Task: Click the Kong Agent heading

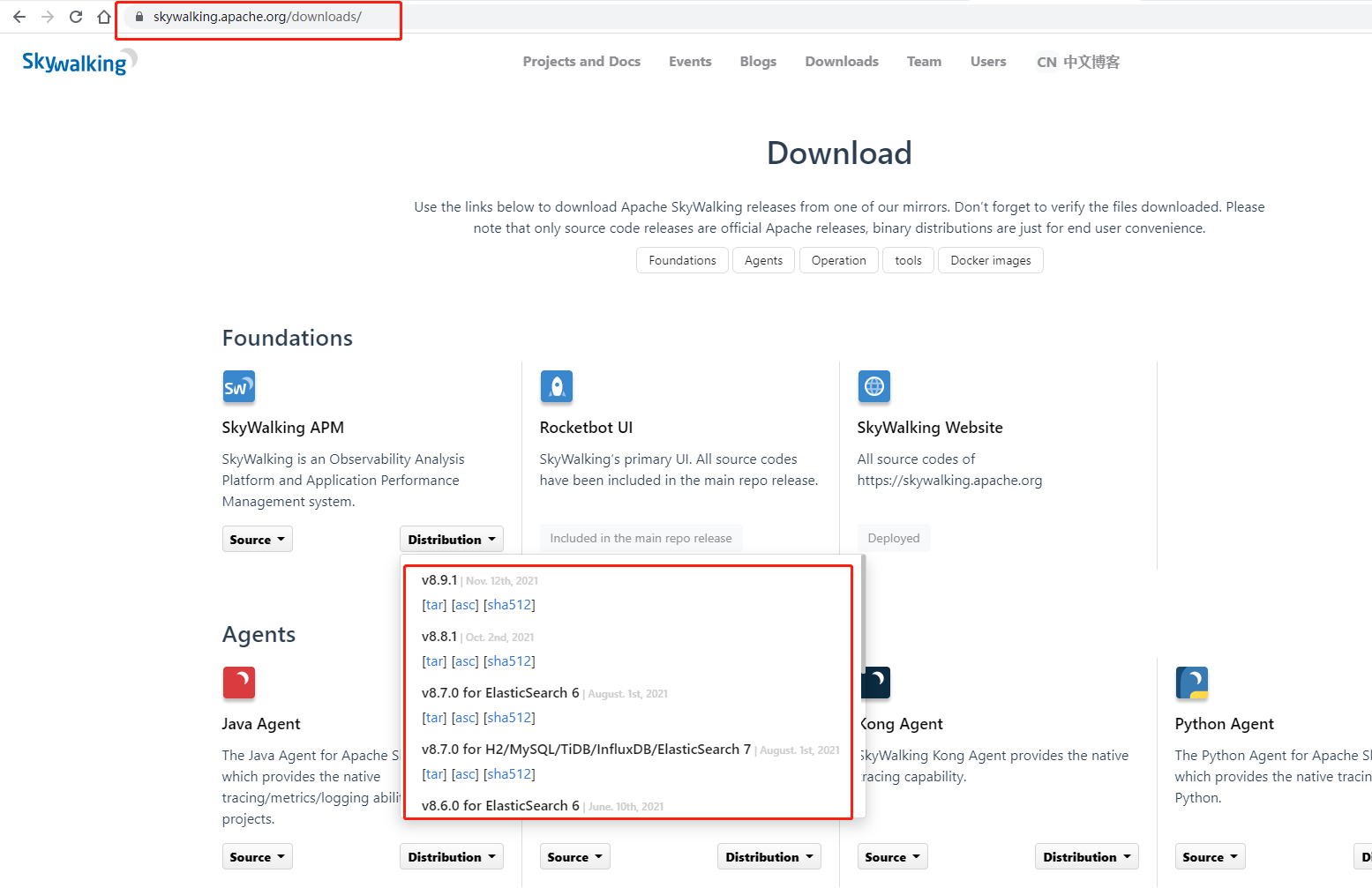Action: [902, 724]
